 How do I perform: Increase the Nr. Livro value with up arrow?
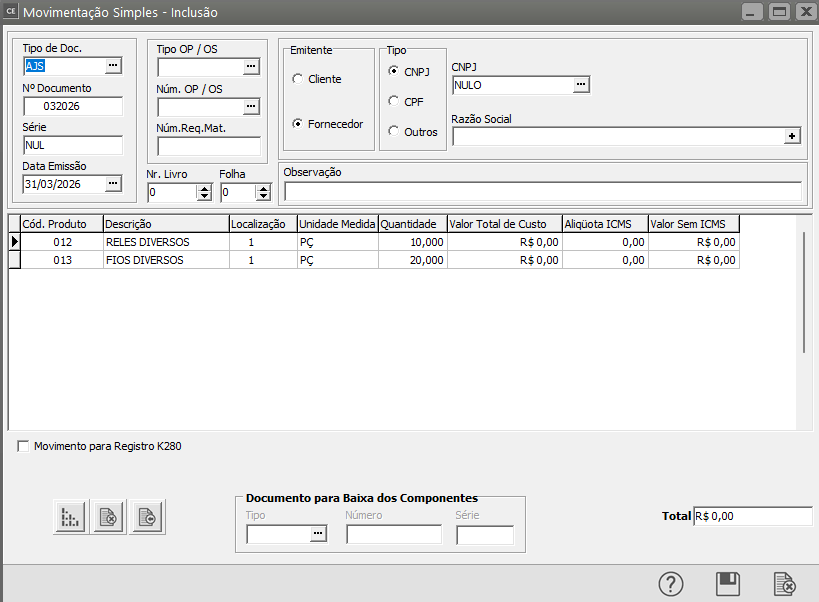point(204,188)
